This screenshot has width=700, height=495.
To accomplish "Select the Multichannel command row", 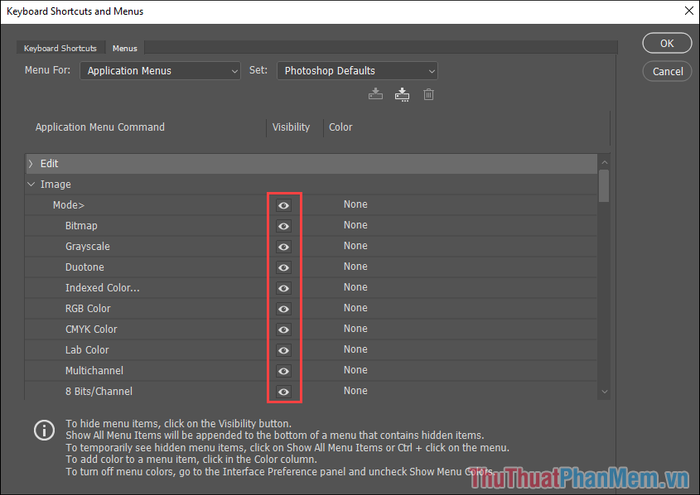I will (311, 371).
